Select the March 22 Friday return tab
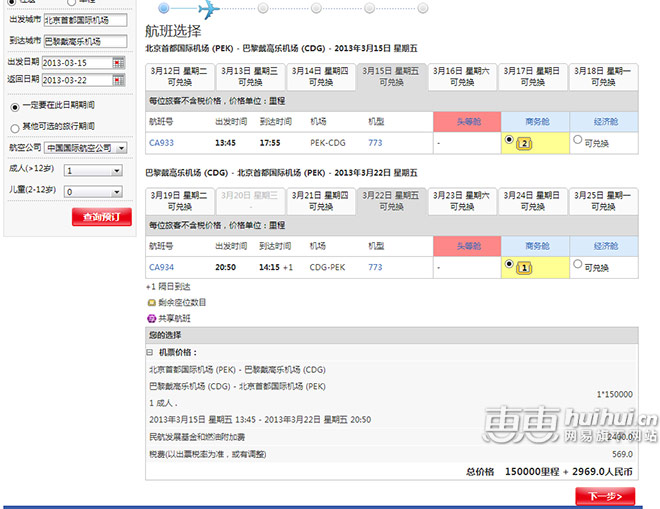The width and height of the screenshot is (660, 509). click(391, 201)
